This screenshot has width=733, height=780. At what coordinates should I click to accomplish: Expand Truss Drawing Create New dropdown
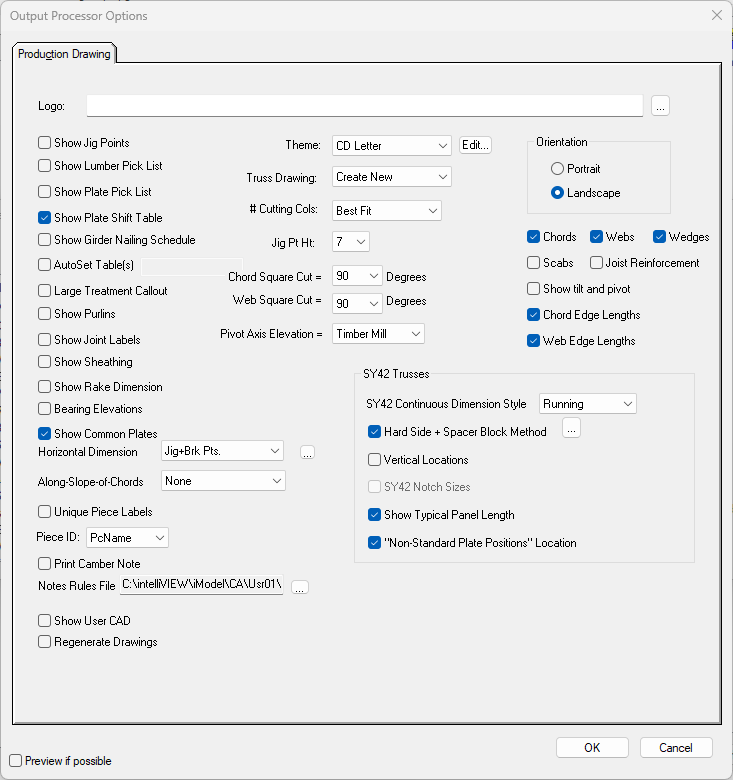tap(392, 177)
